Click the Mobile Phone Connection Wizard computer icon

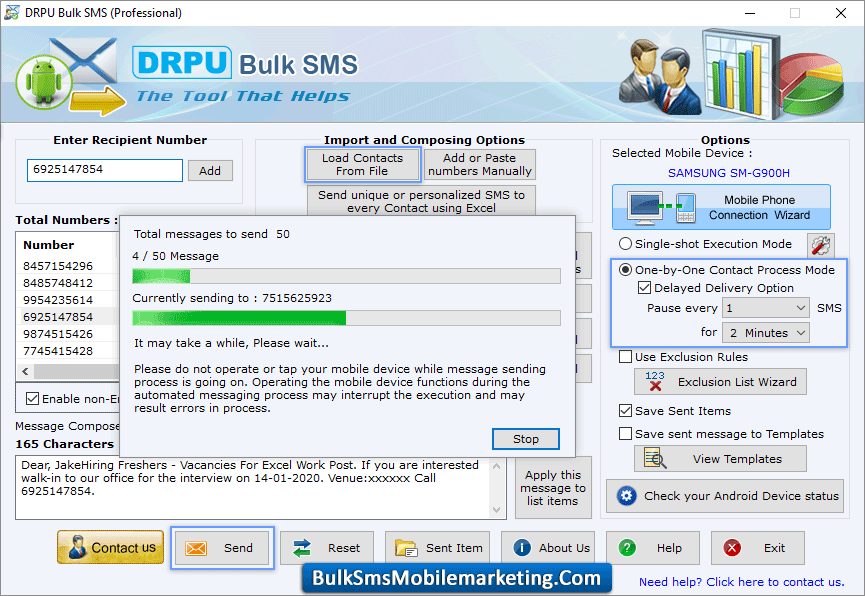(x=644, y=207)
